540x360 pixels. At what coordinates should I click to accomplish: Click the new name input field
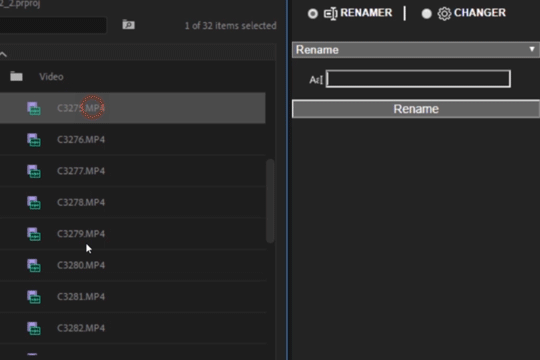click(x=418, y=79)
